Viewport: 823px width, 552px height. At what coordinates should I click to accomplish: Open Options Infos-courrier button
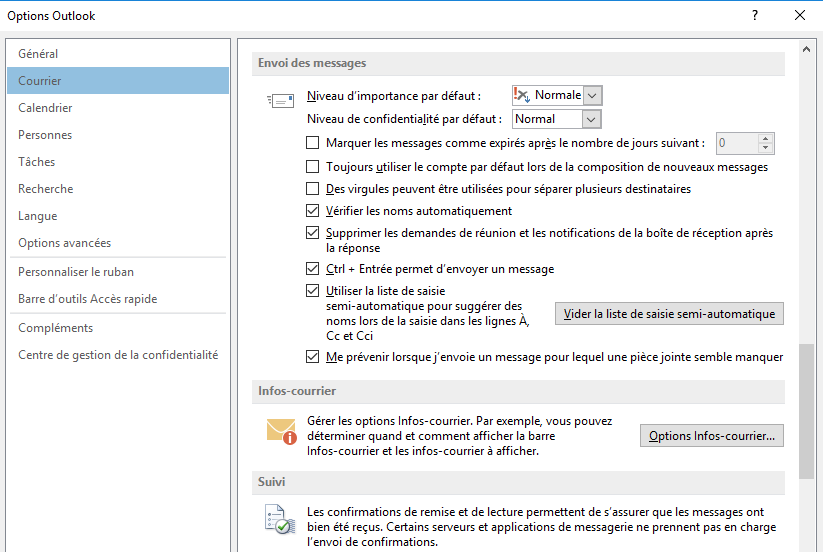tap(712, 436)
